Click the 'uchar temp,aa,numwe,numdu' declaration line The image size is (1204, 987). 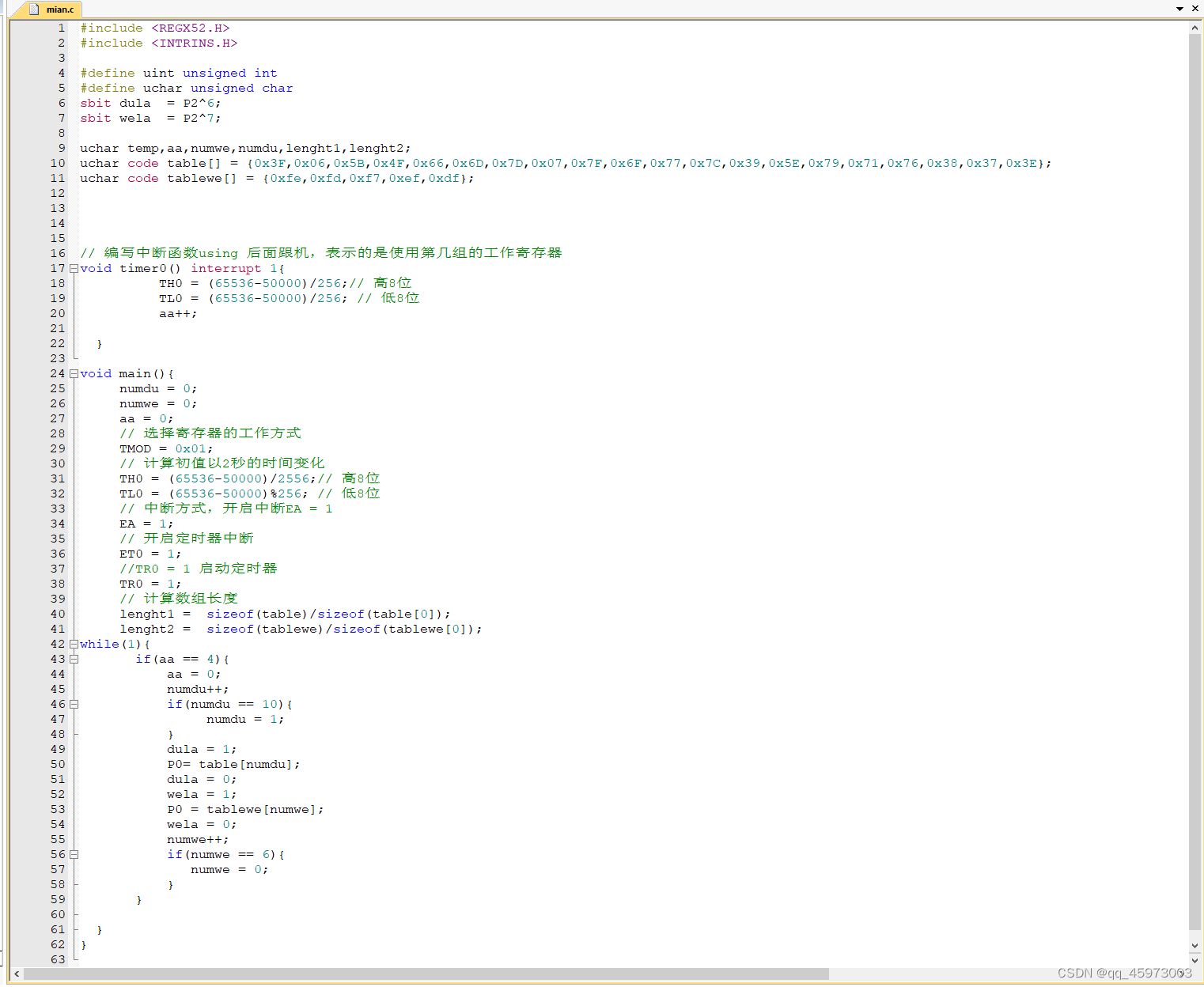point(245,148)
